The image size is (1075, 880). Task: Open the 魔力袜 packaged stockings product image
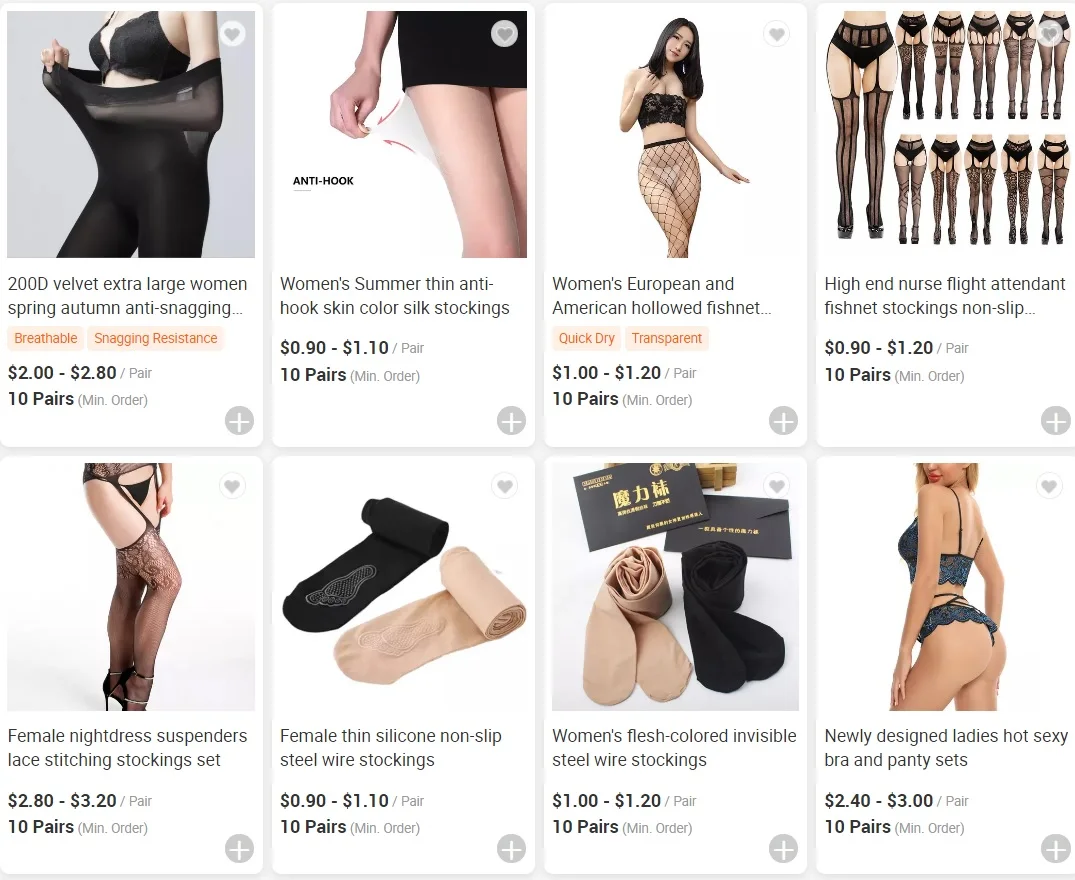click(x=675, y=587)
